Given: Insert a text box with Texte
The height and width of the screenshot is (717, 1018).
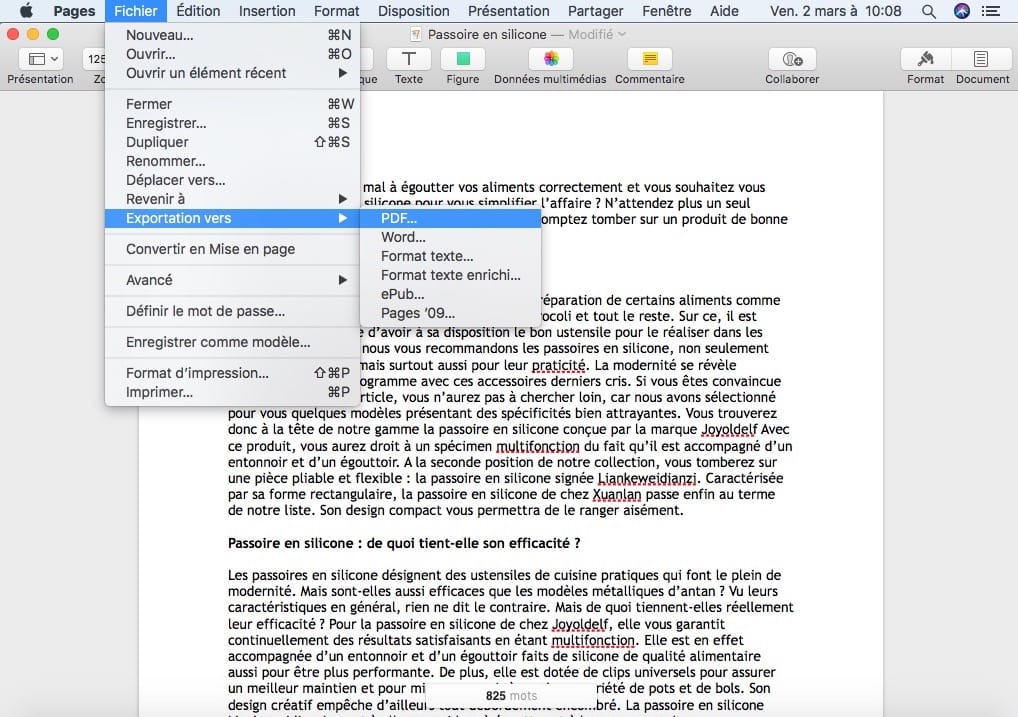Looking at the screenshot, I should click(x=408, y=59).
